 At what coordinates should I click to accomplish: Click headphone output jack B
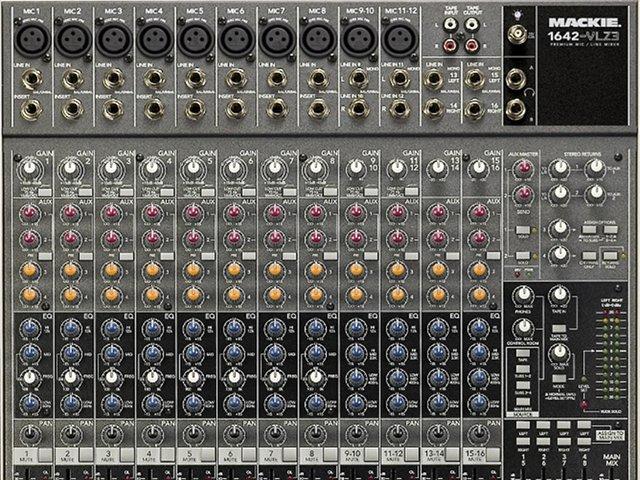pyautogui.click(x=516, y=109)
